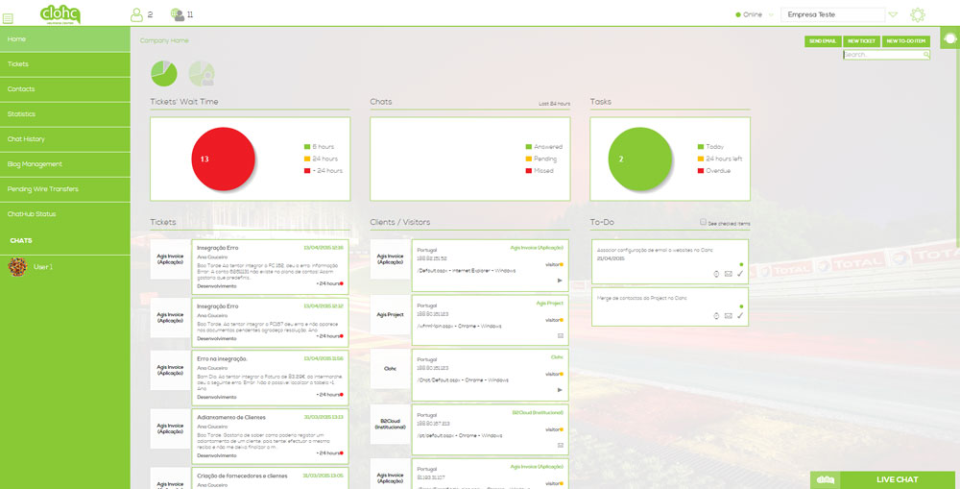
Task: Open the Clohc logo home link
Action: tap(61, 13)
